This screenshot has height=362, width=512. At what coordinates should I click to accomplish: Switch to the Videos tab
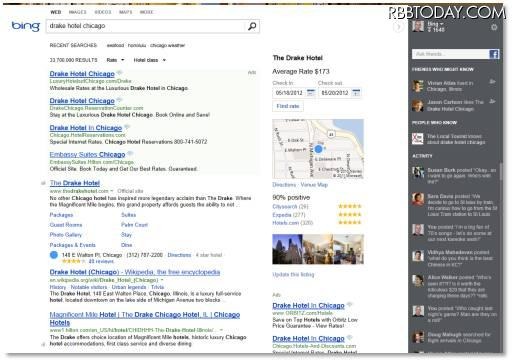pos(103,12)
